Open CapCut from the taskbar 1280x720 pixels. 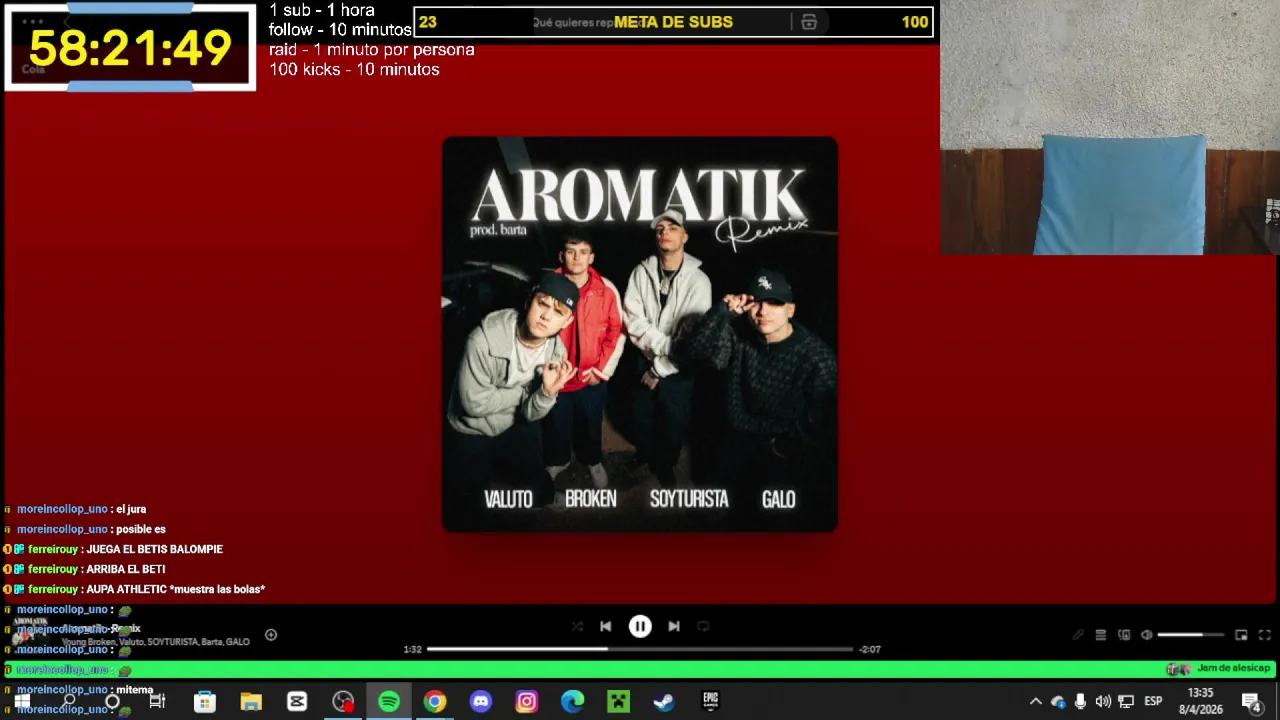[x=297, y=701]
